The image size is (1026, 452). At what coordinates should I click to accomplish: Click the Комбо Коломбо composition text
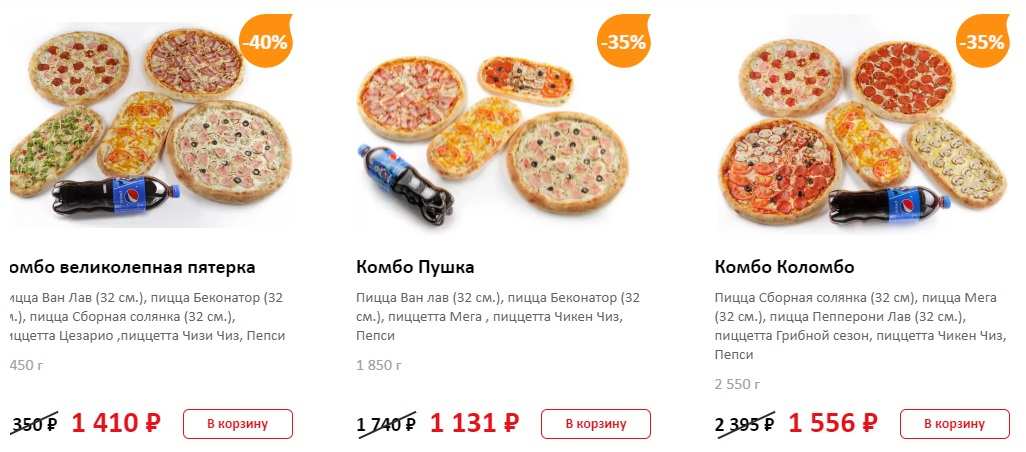click(x=858, y=326)
